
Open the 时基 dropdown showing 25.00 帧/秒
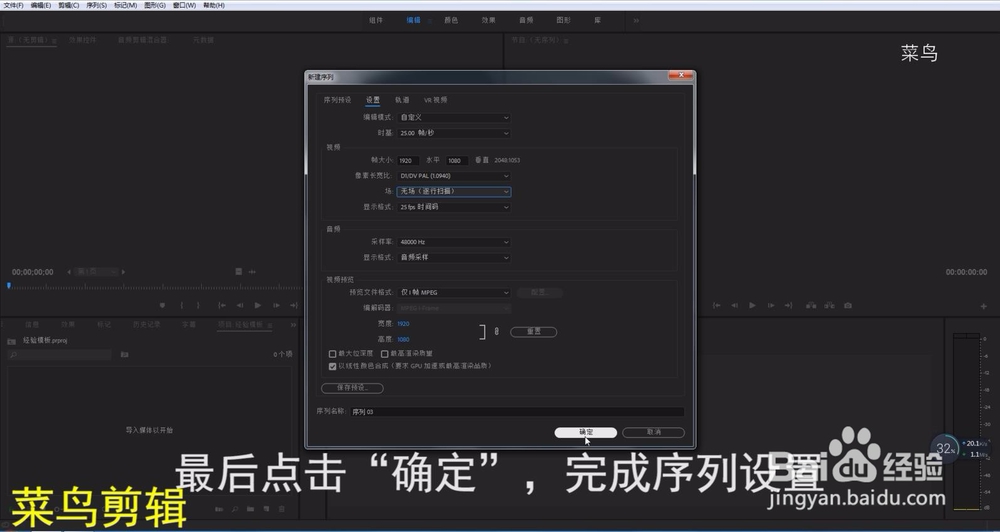point(453,133)
